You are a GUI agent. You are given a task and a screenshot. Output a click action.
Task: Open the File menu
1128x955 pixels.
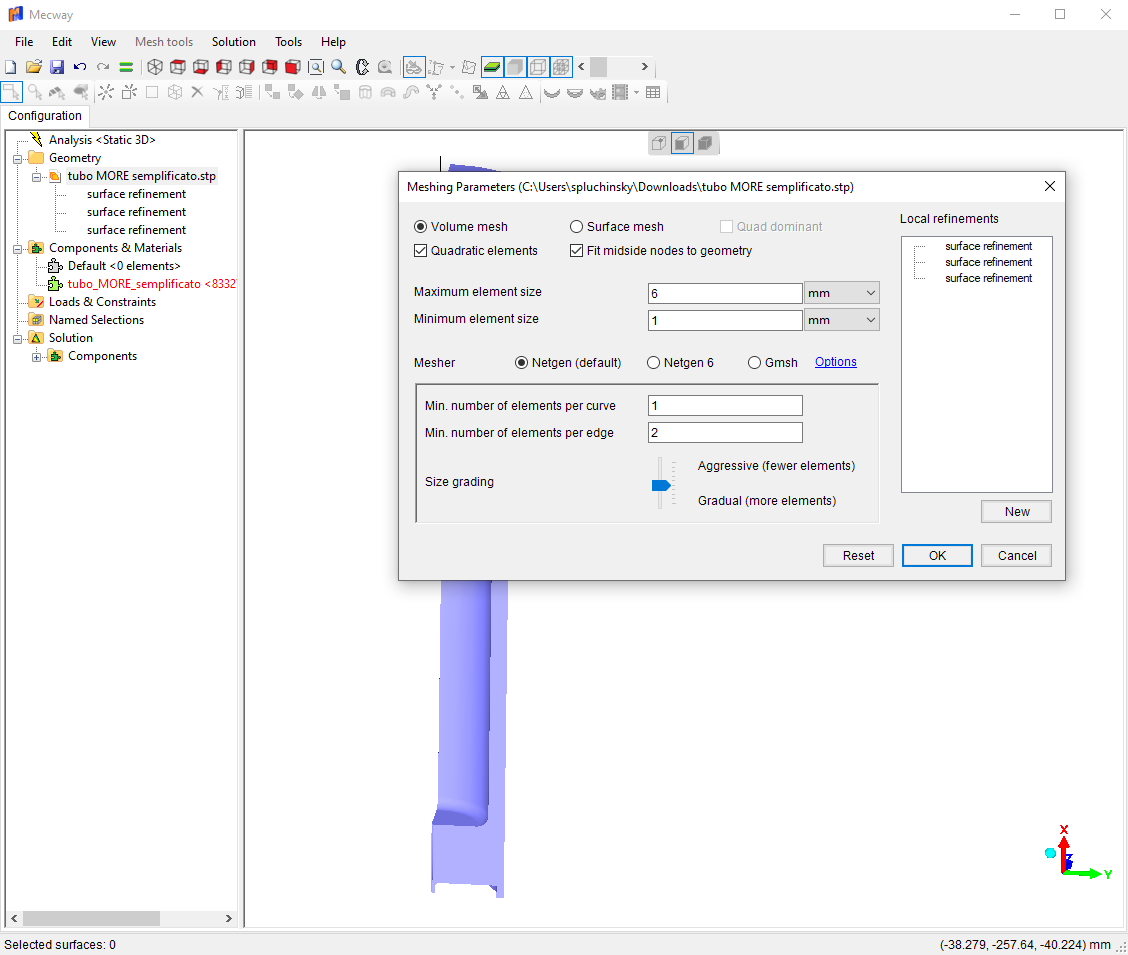point(24,42)
